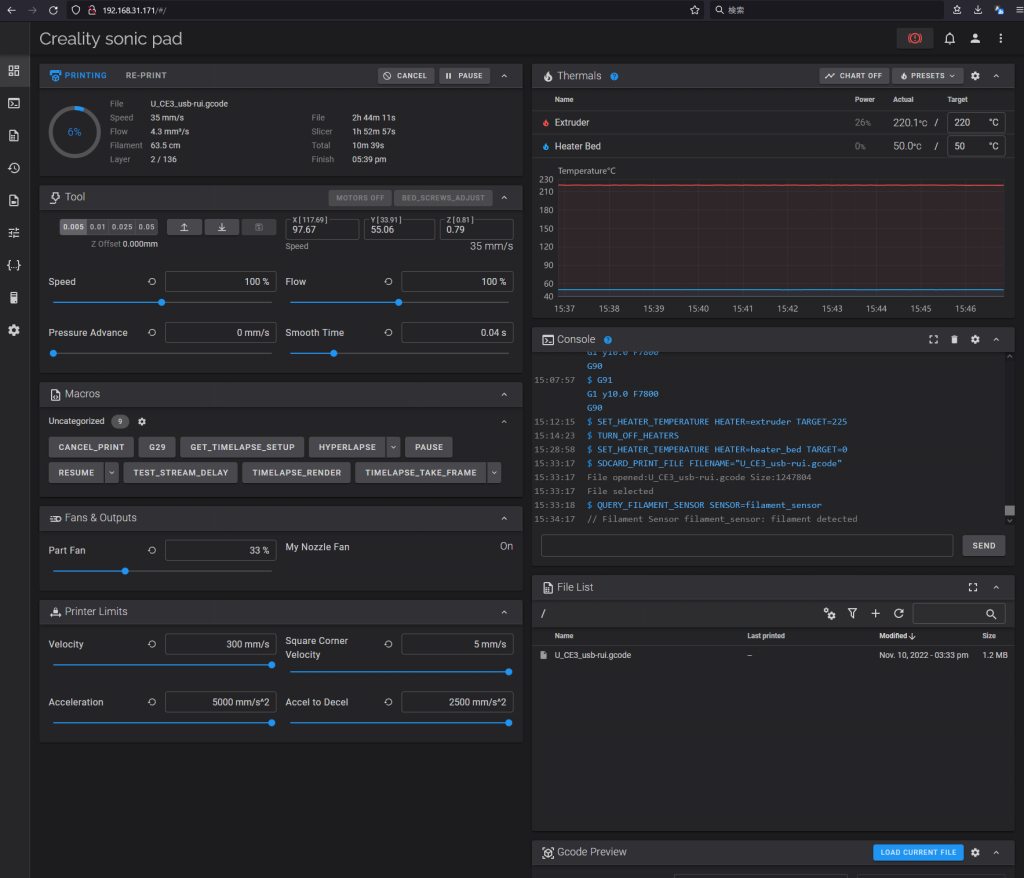Lower Z offset with down arrow

pos(222,227)
